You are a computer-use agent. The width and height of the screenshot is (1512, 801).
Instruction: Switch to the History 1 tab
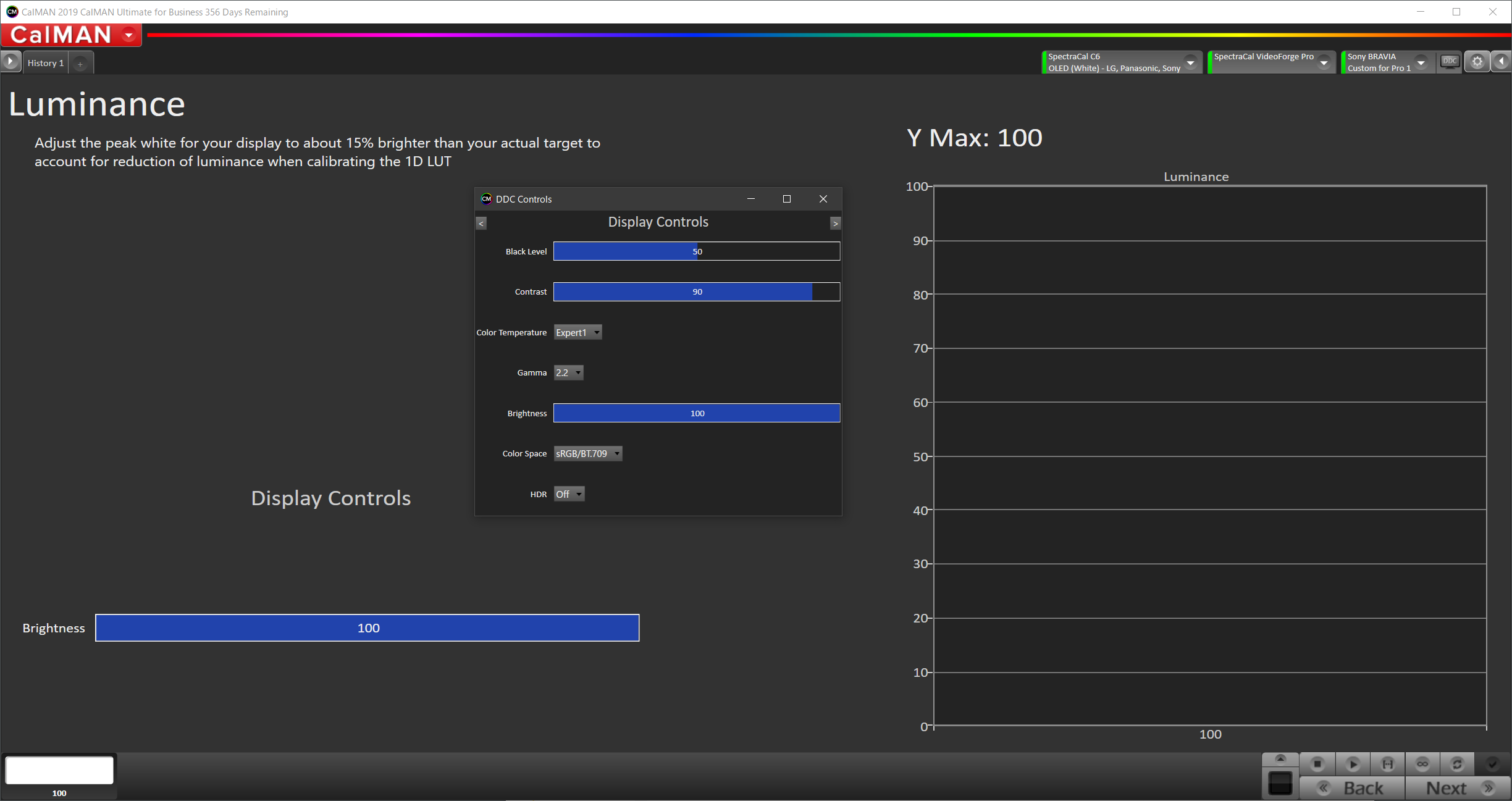click(x=46, y=63)
